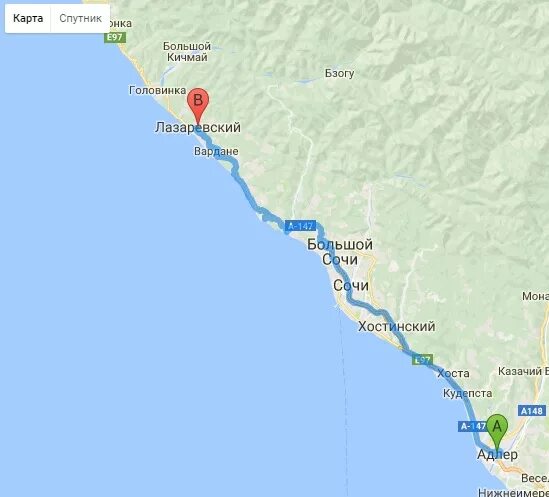Click the E97 road badge at top left
The height and width of the screenshot is (497, 549).
pyautogui.click(x=114, y=37)
